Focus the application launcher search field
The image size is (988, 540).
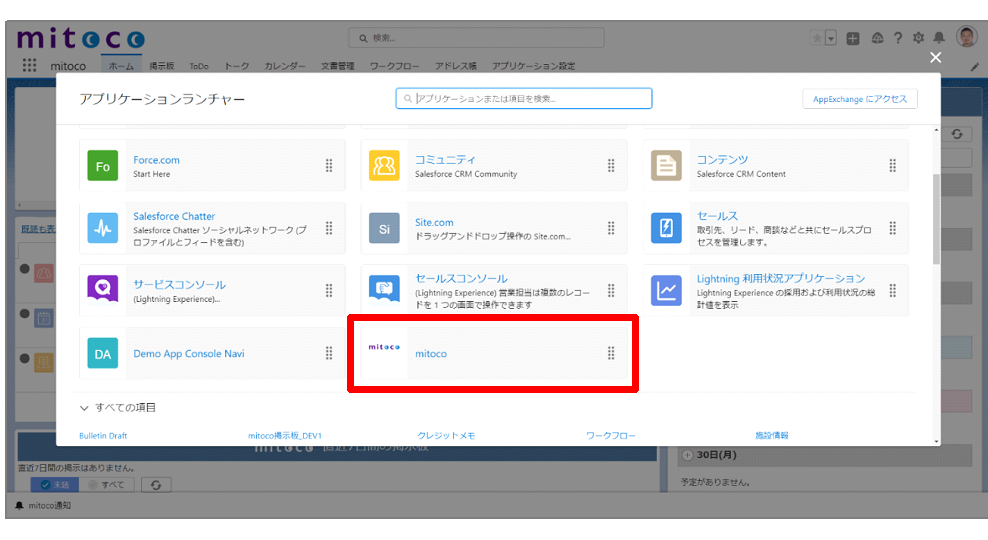[x=524, y=98]
